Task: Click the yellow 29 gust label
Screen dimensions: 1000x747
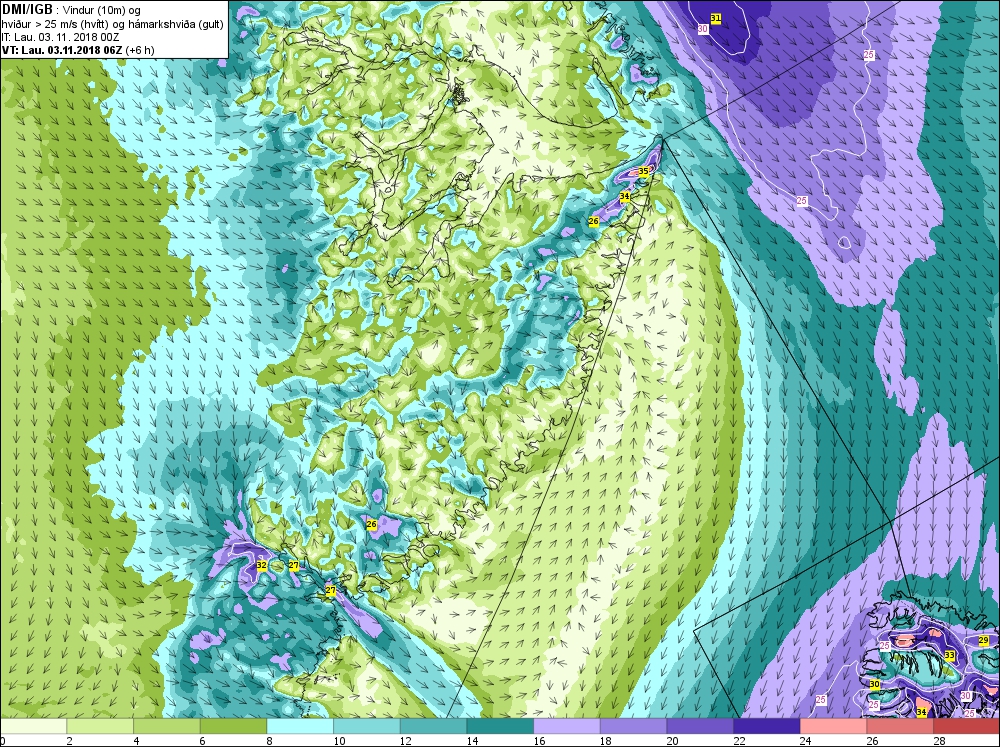Action: point(983,640)
